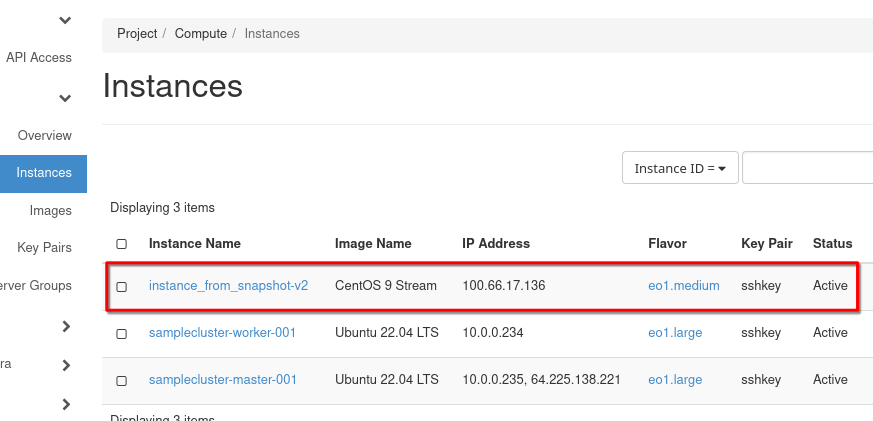The width and height of the screenshot is (873, 421).
Task: Select Images in the sidebar
Action: coord(51,211)
